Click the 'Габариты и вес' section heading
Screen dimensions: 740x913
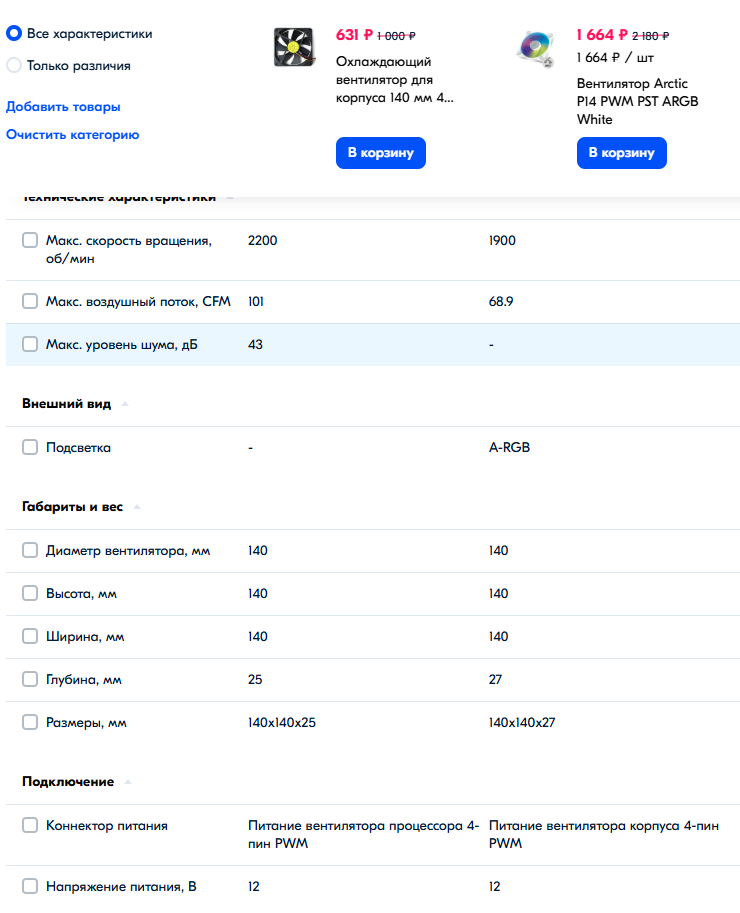point(72,507)
